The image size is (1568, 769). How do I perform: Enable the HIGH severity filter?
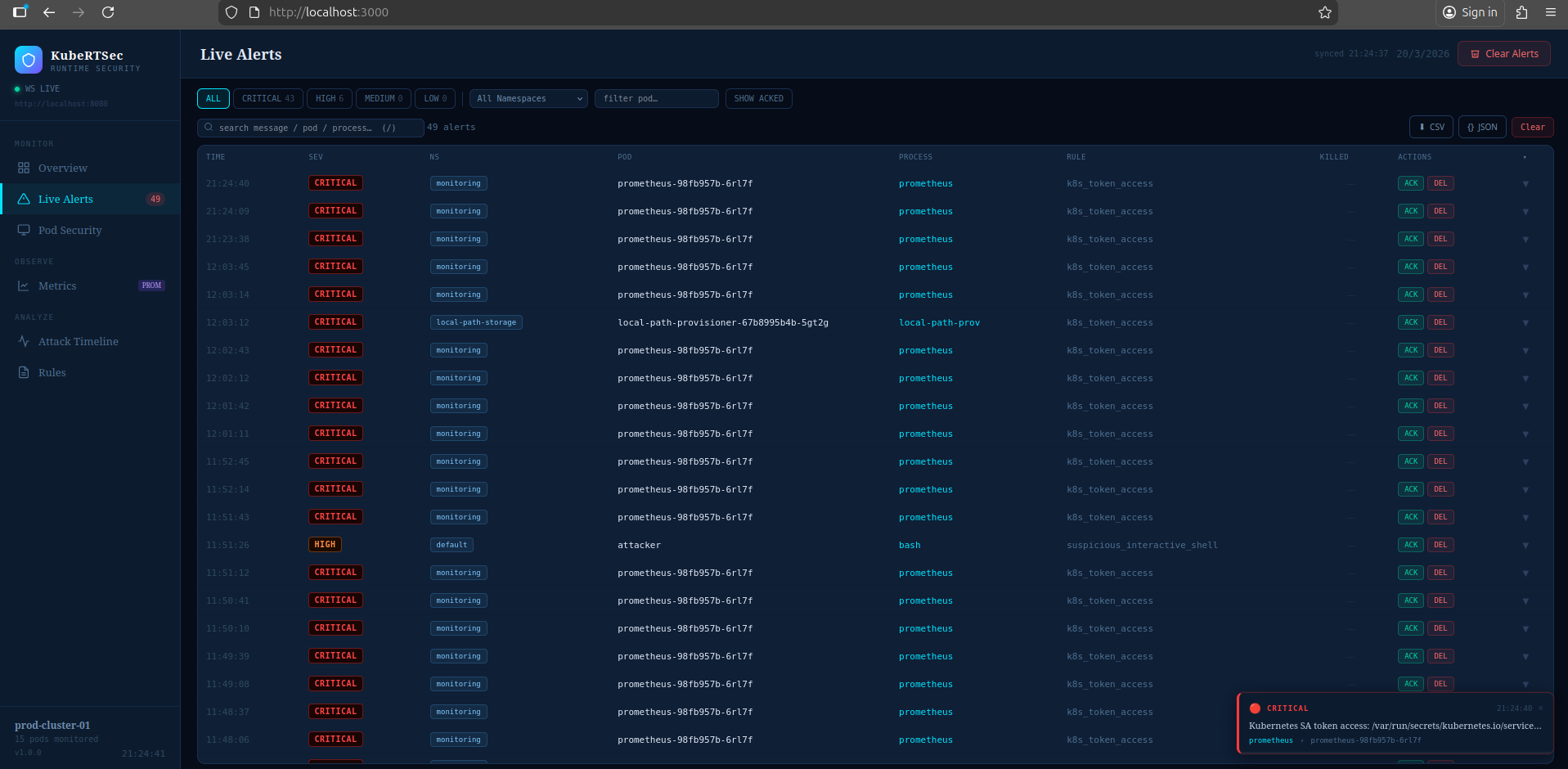329,98
